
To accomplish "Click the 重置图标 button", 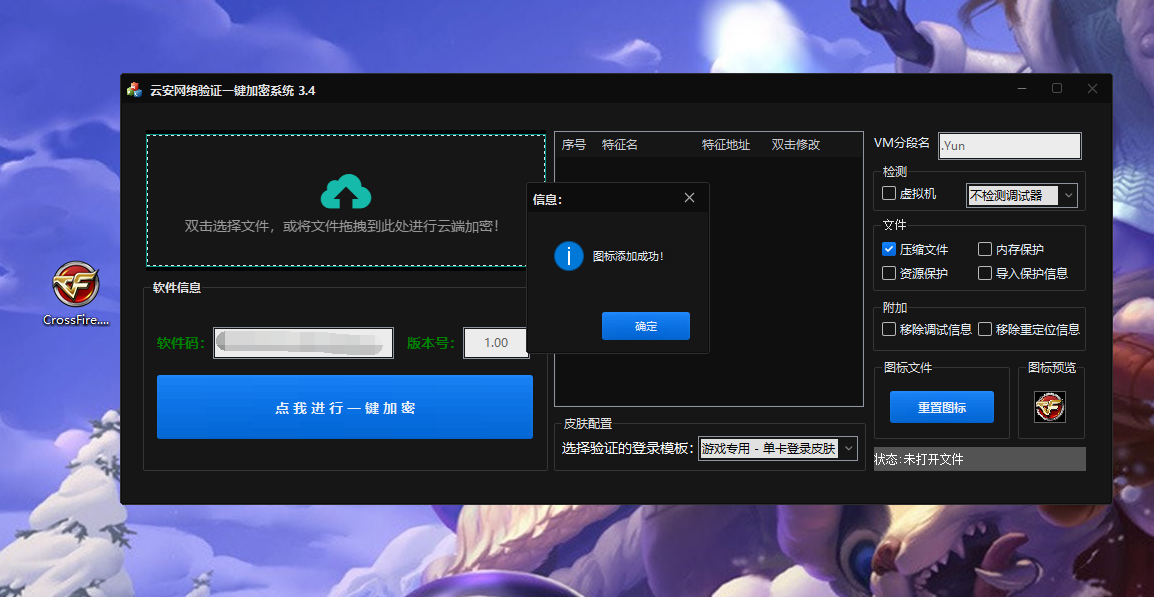I will 941,407.
